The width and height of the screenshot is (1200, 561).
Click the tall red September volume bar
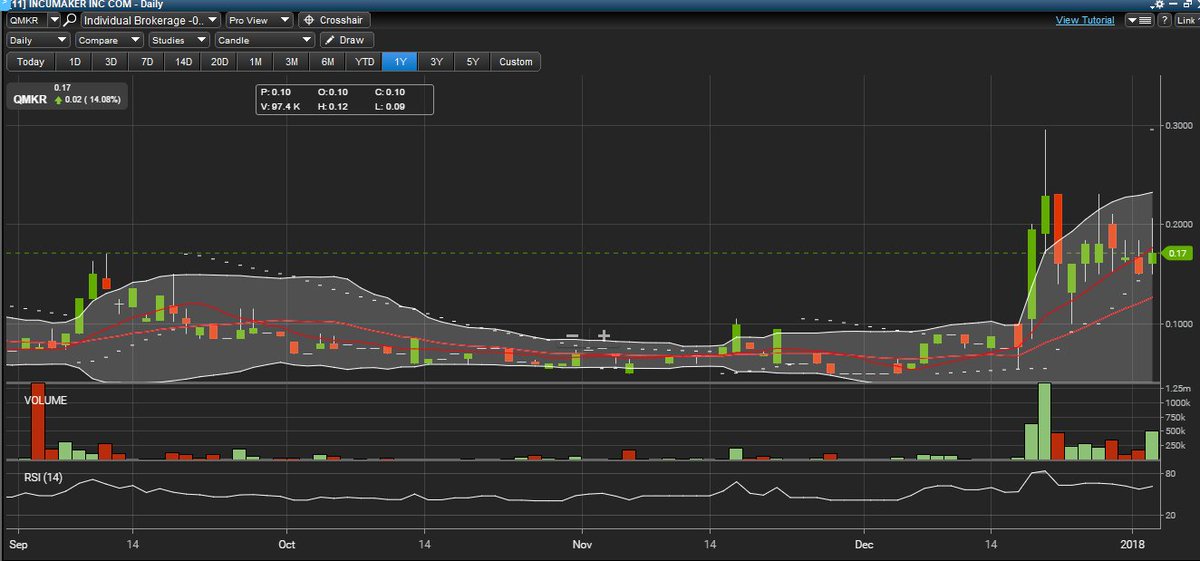coord(39,421)
